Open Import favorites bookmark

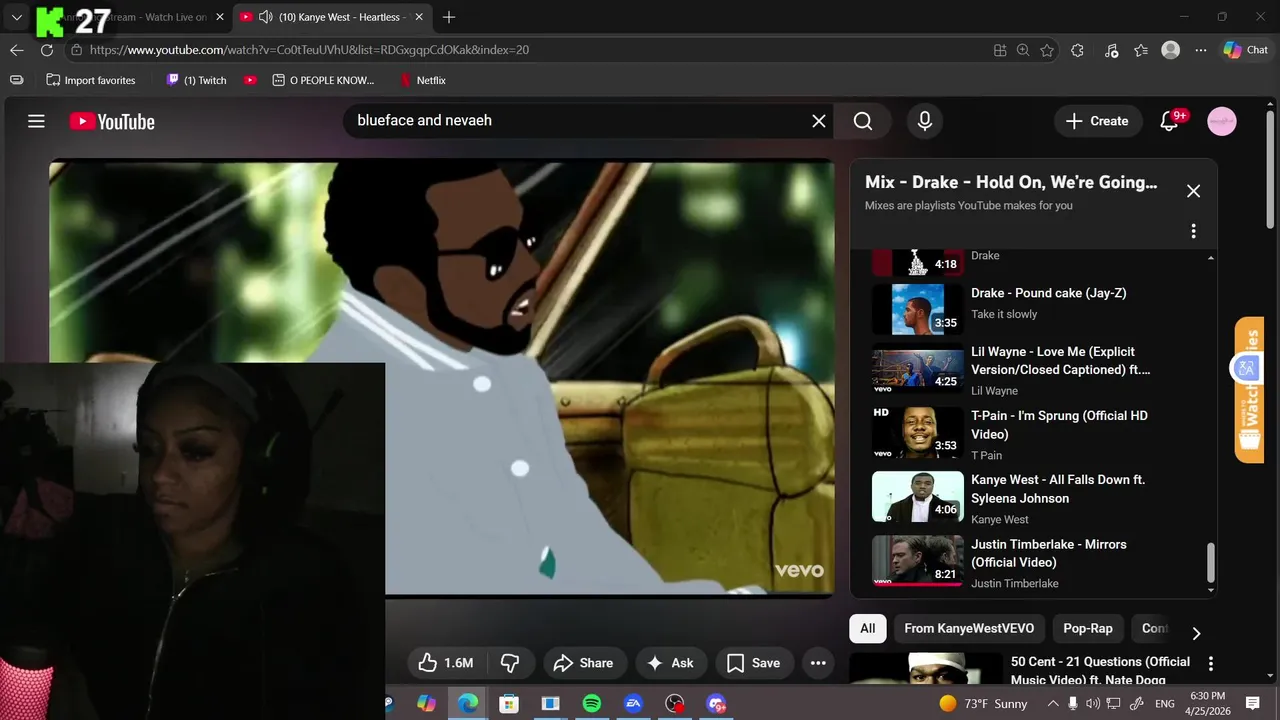tap(90, 80)
